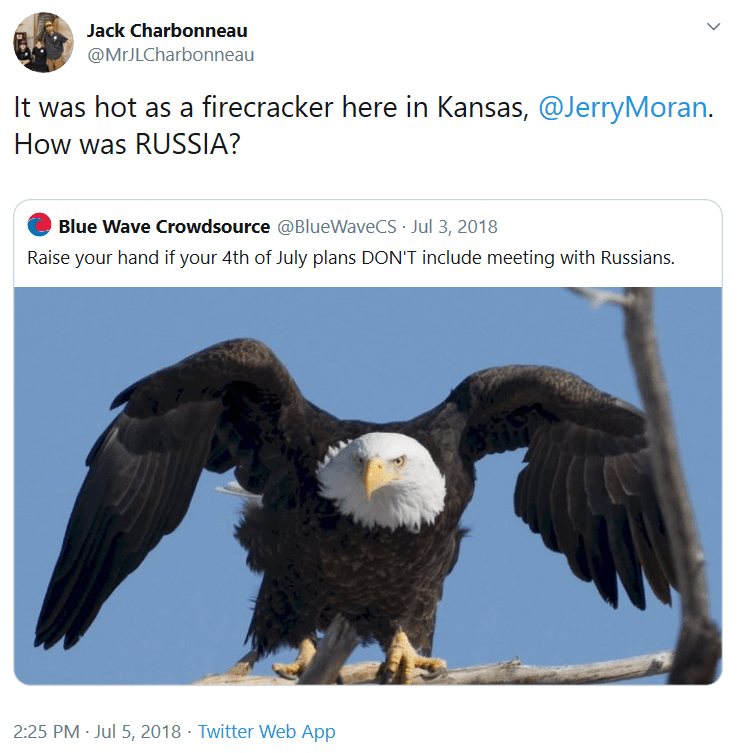Viewport: 739px width, 753px height.
Task: Click the @MrJLCharbonneau handle
Action: coord(170,55)
